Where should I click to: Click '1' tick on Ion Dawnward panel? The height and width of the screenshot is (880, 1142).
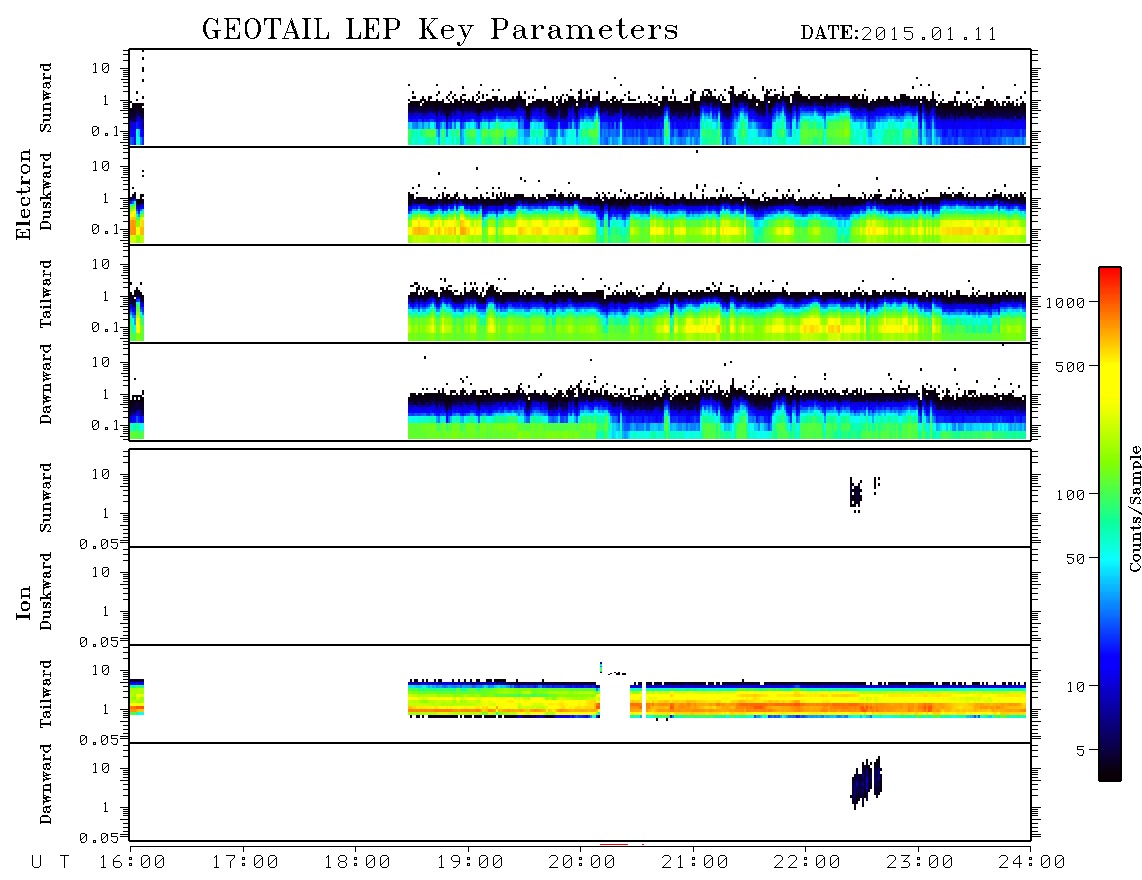point(106,807)
